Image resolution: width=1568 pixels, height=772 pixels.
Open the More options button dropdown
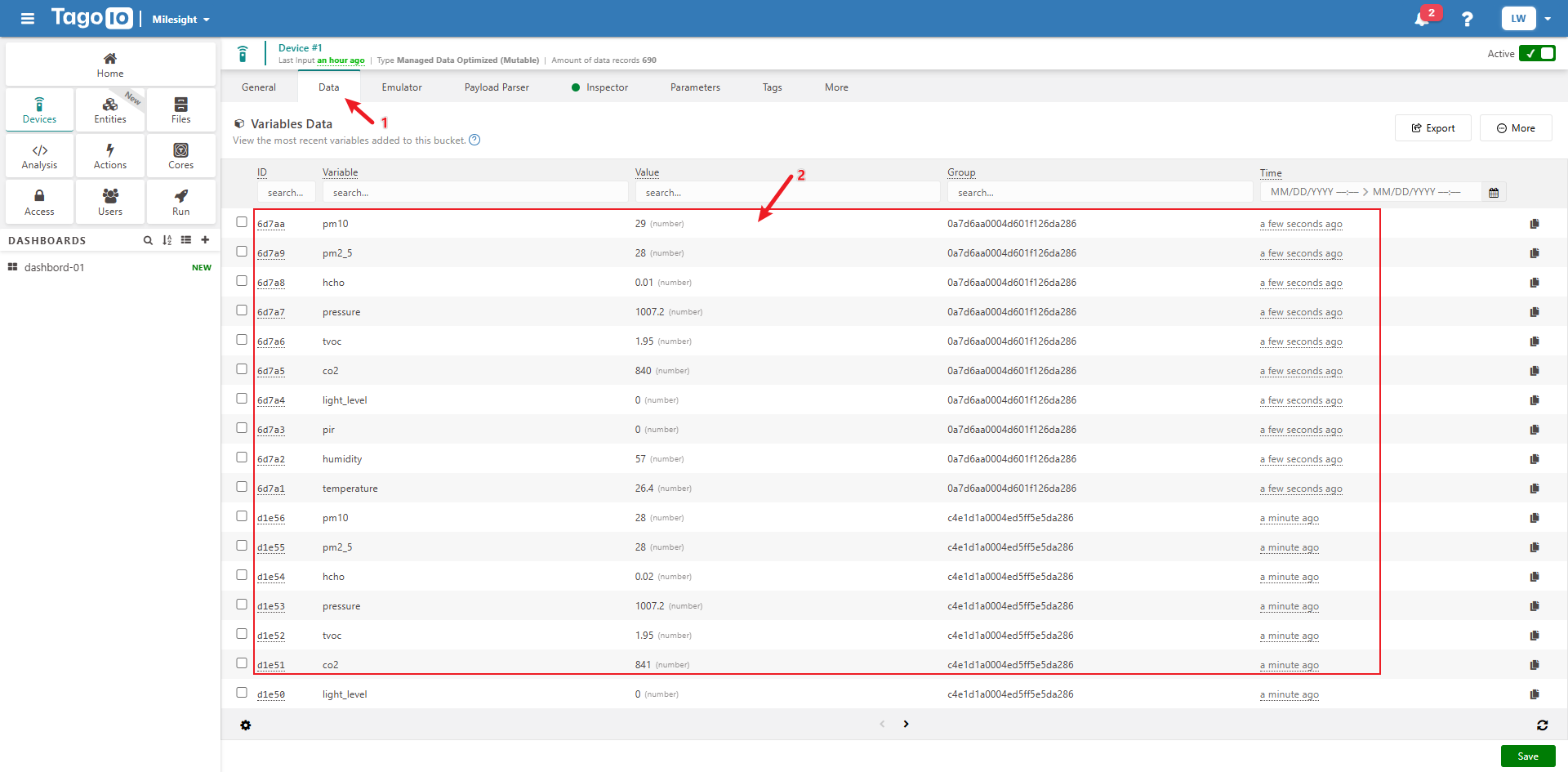point(1516,128)
